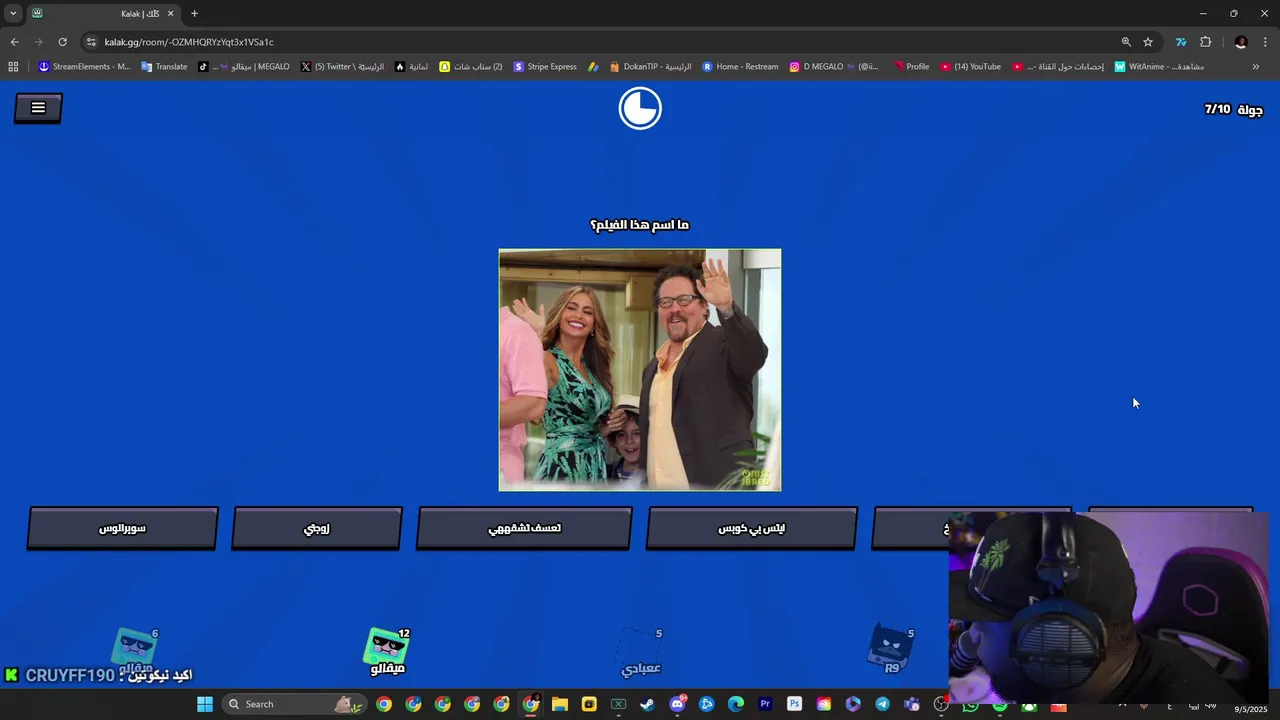Open the Stripe Express bookmark
1280x720 pixels.
click(x=545, y=67)
